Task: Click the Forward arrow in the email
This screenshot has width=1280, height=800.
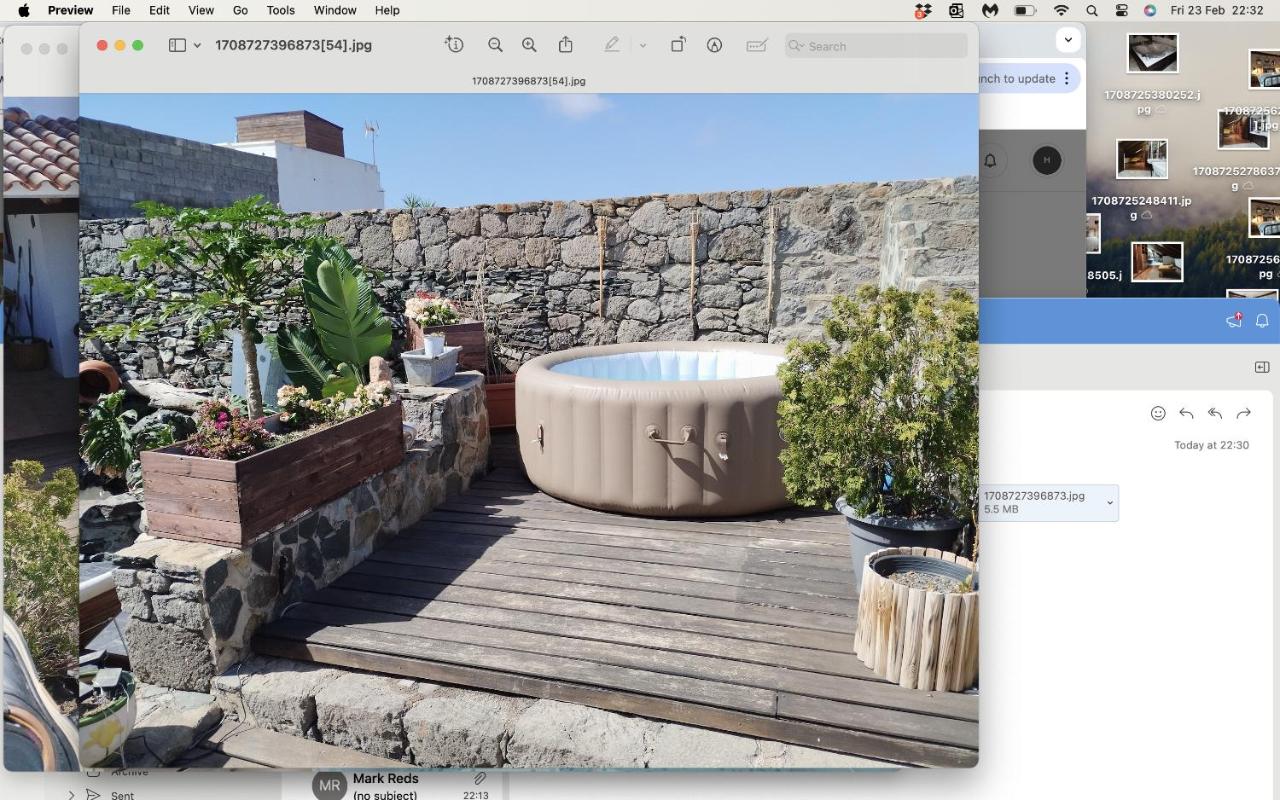Action: [1244, 413]
